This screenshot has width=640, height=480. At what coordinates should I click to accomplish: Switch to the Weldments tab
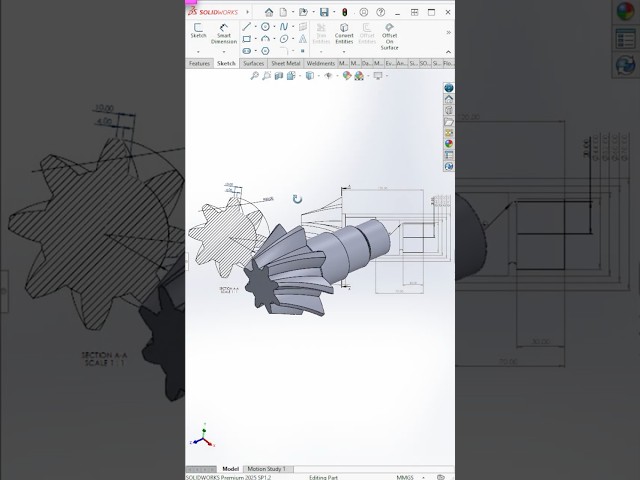[320, 63]
